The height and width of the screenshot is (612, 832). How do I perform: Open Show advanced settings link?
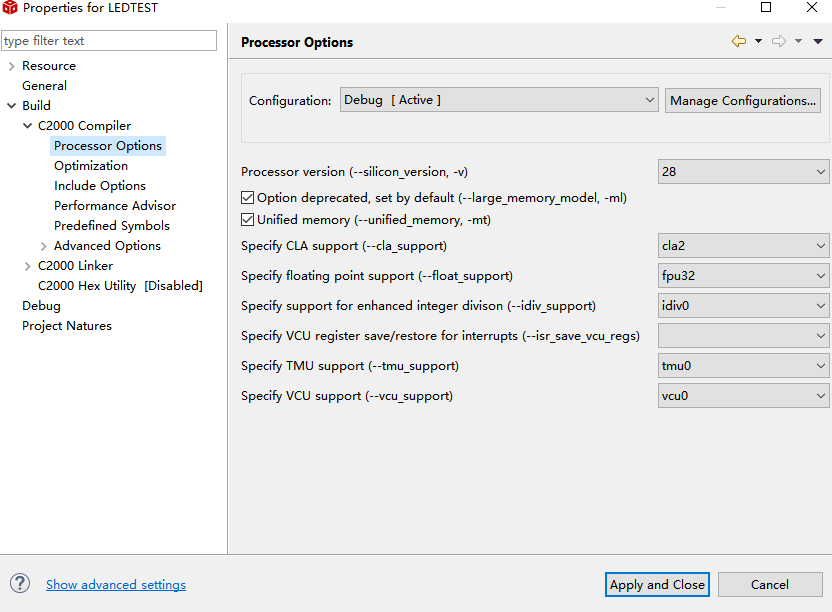[x=116, y=585]
